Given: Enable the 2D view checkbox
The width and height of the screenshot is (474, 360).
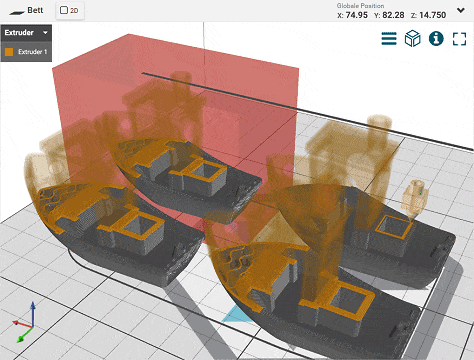Looking at the screenshot, I should pos(64,10).
